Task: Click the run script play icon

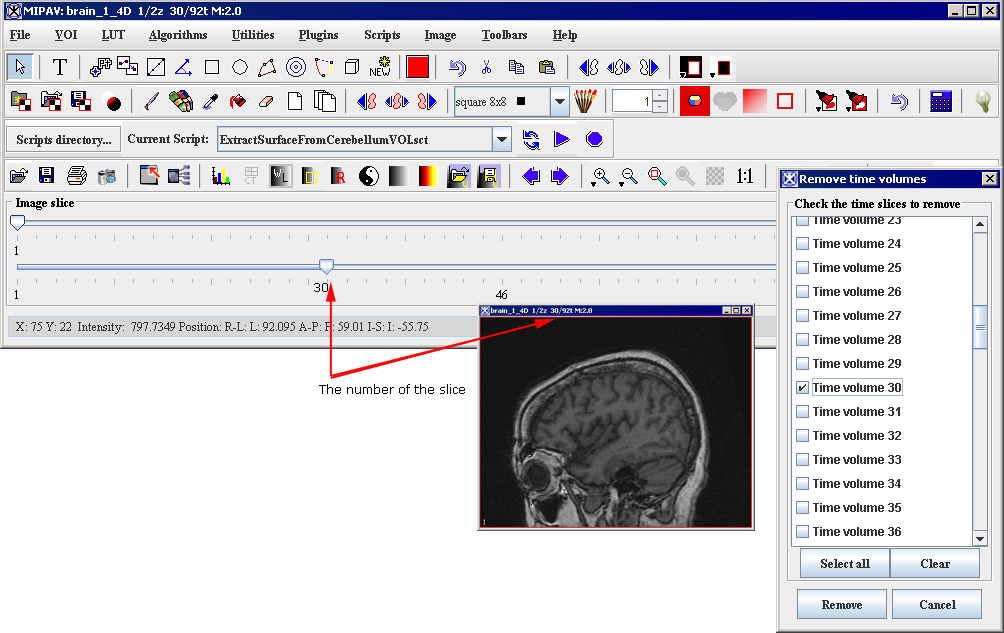Action: [562, 139]
